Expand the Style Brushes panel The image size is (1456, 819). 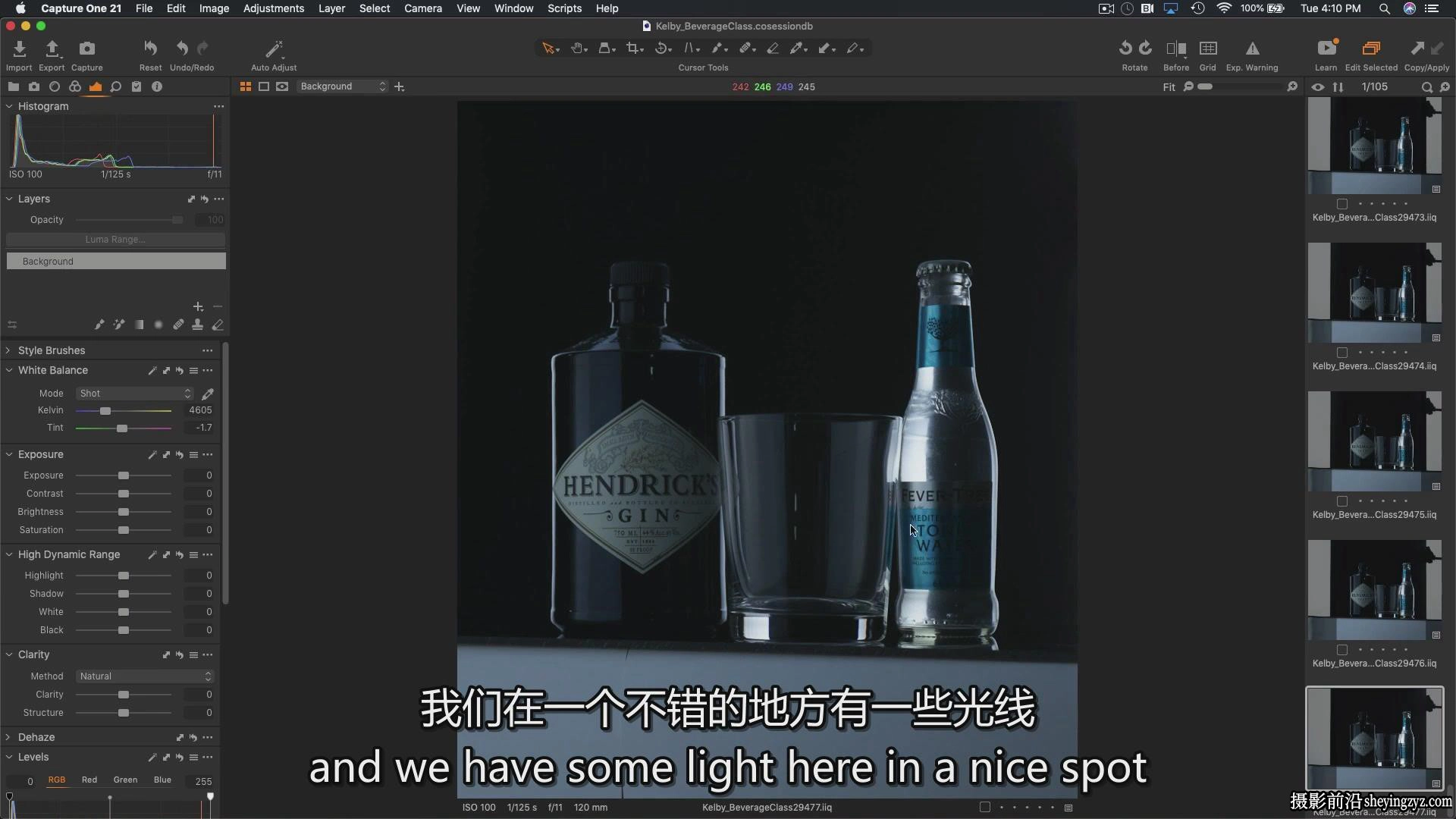click(9, 350)
